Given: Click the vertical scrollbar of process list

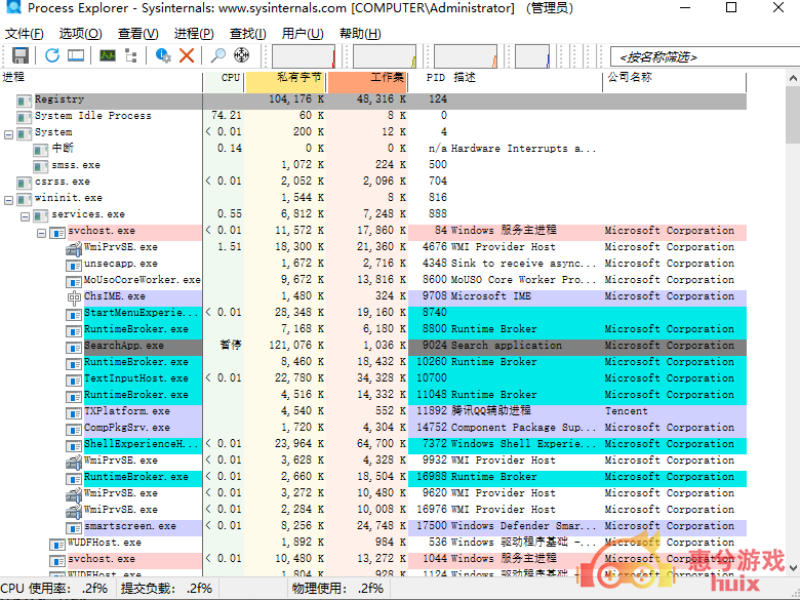Looking at the screenshot, I should [792, 300].
